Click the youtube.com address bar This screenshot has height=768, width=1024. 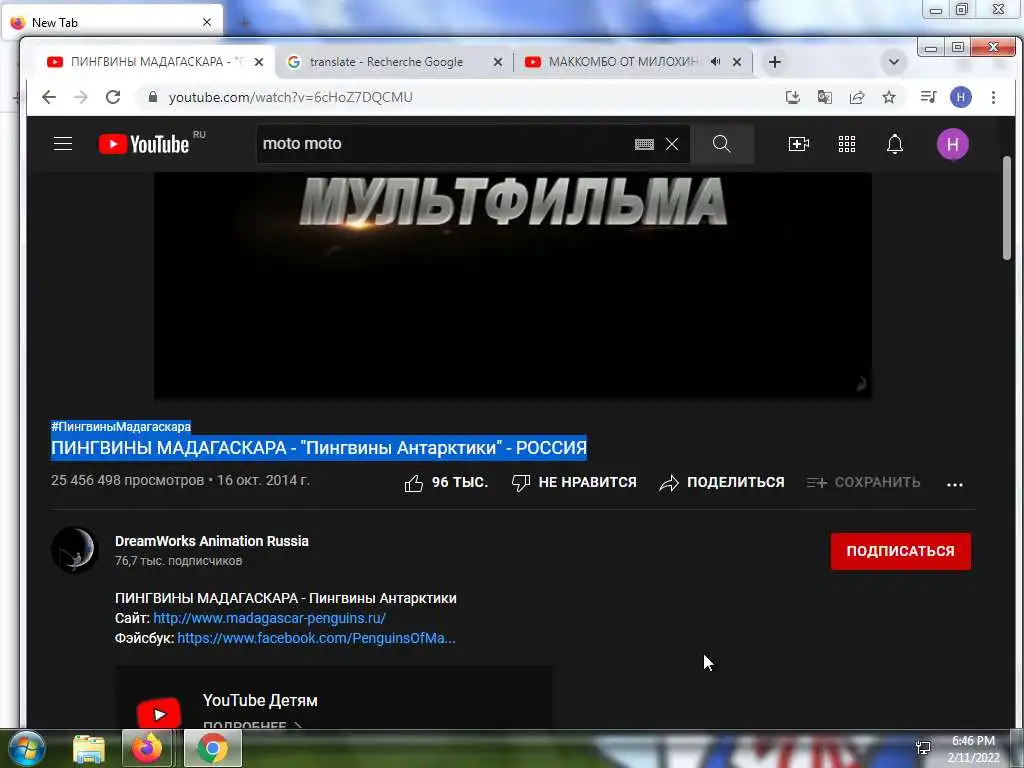point(457,97)
